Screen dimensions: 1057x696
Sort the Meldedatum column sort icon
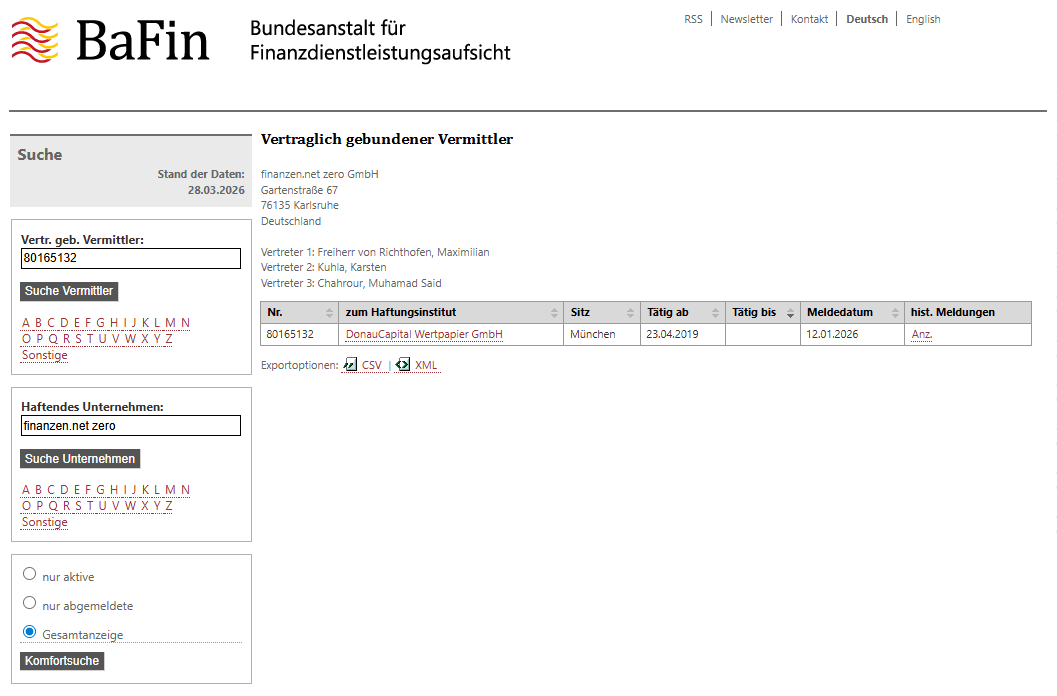(891, 311)
